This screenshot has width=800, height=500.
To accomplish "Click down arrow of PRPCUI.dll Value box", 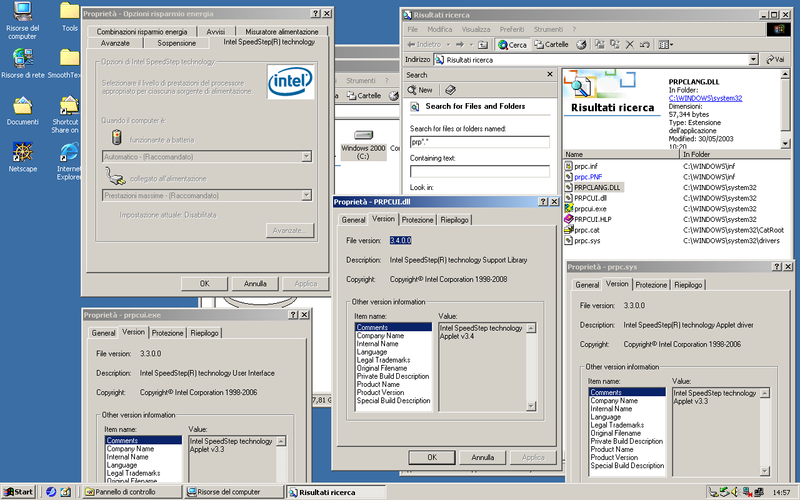I will (531, 406).
